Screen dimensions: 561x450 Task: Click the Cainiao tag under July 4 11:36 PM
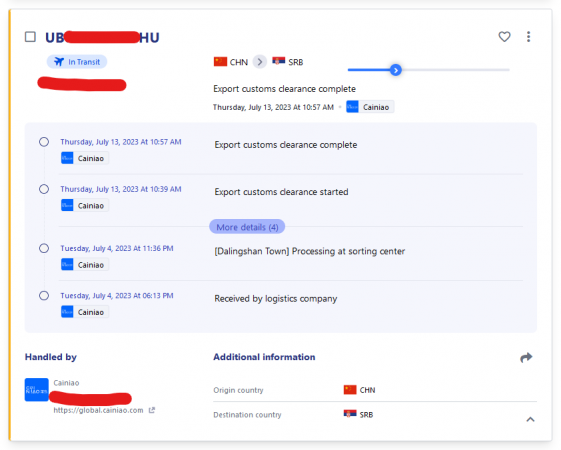pos(84,265)
